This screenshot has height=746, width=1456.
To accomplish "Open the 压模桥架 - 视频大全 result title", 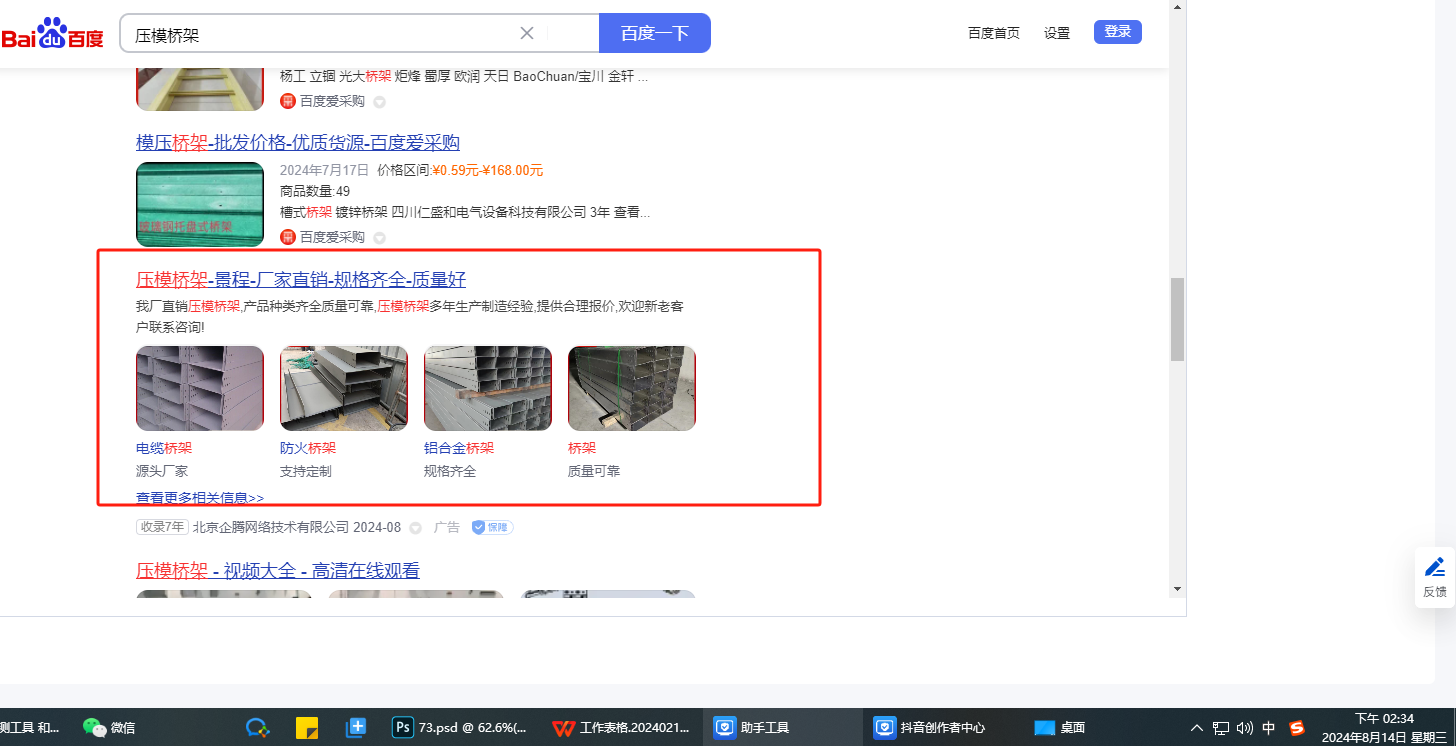I will (278, 571).
